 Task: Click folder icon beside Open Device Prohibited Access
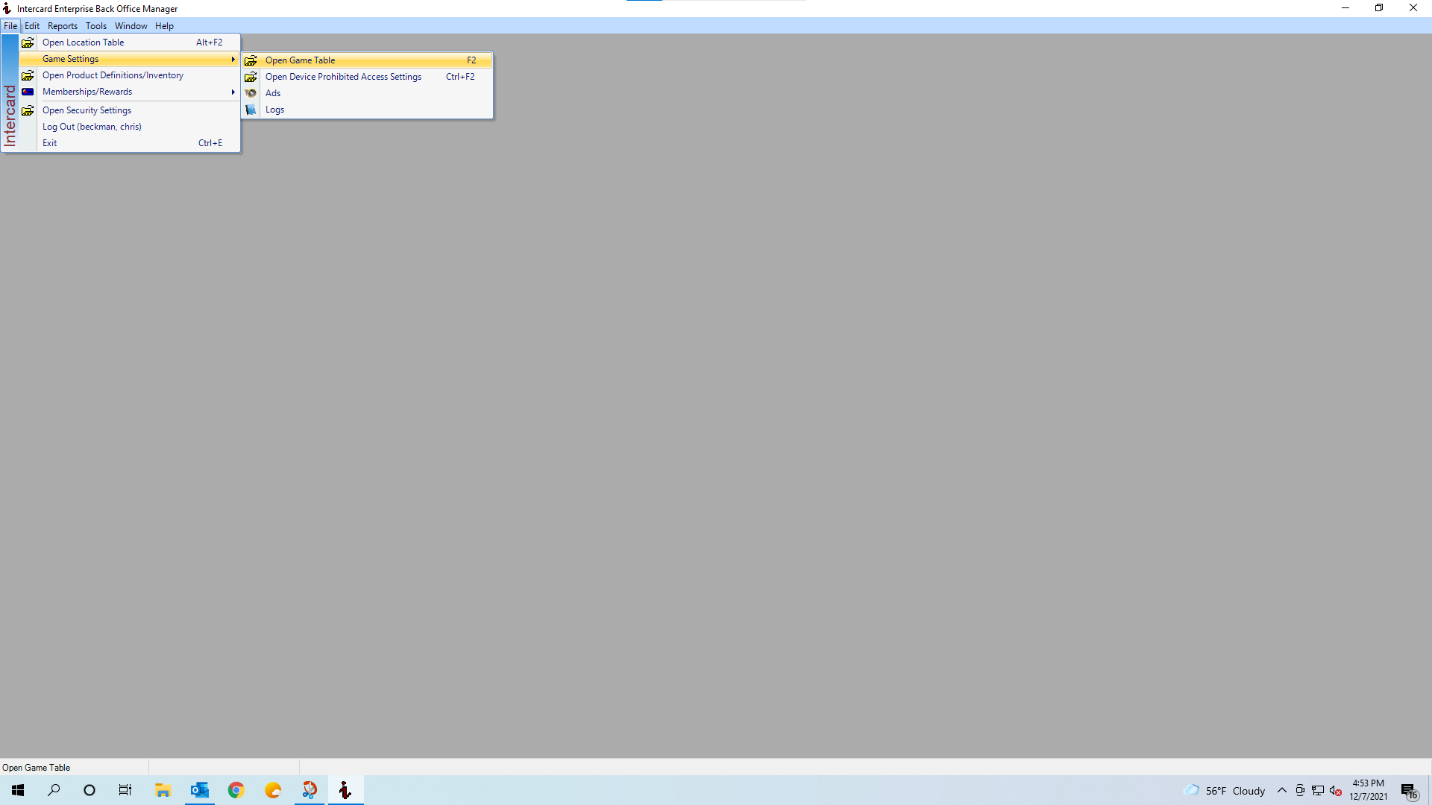251,77
